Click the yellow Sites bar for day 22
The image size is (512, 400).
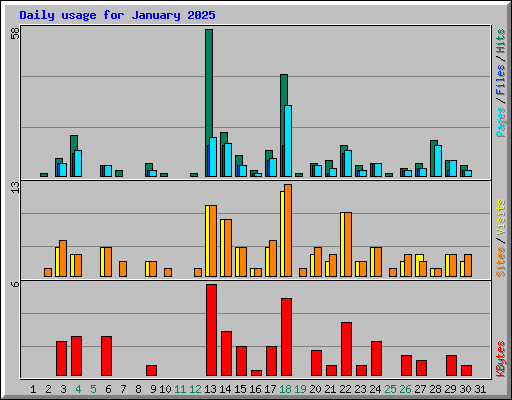pos(342,244)
